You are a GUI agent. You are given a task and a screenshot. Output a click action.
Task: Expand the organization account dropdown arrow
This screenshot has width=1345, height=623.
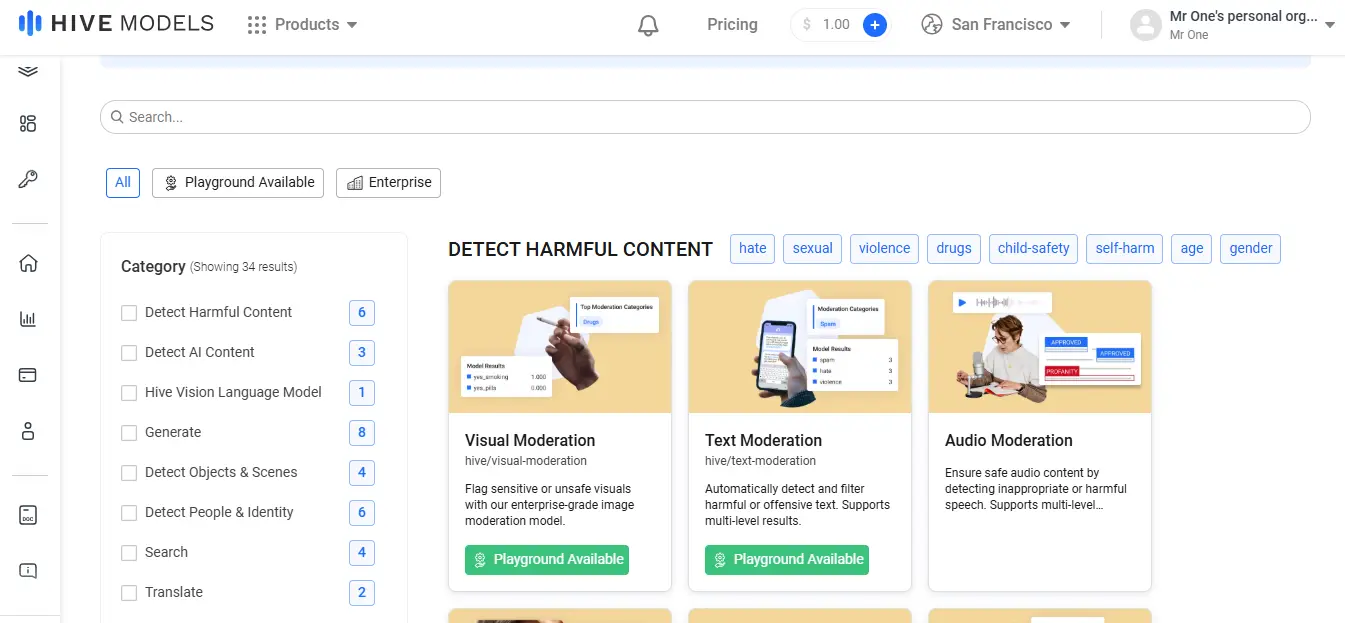click(1329, 25)
